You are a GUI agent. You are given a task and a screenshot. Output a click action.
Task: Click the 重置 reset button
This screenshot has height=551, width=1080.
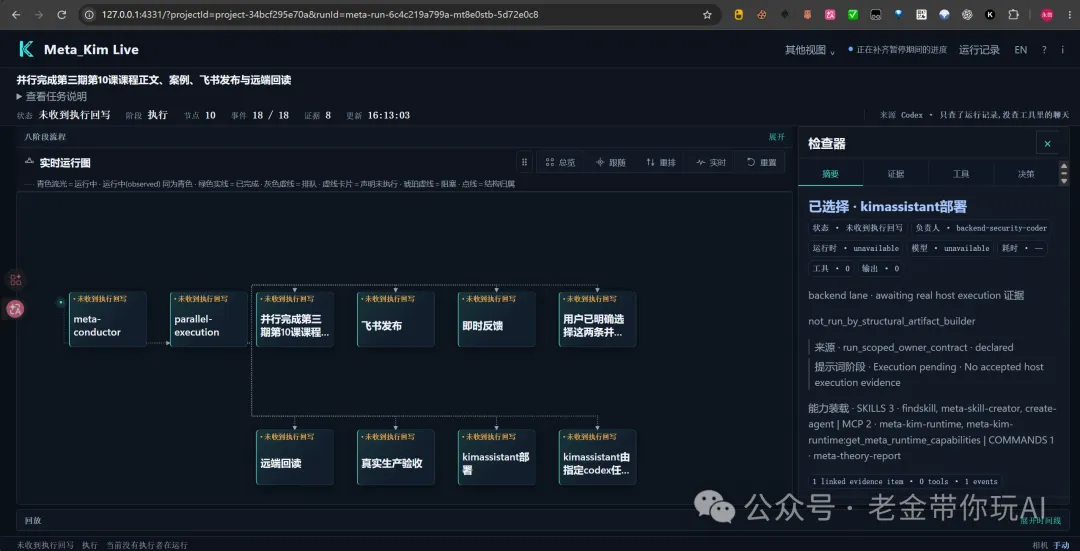click(762, 163)
